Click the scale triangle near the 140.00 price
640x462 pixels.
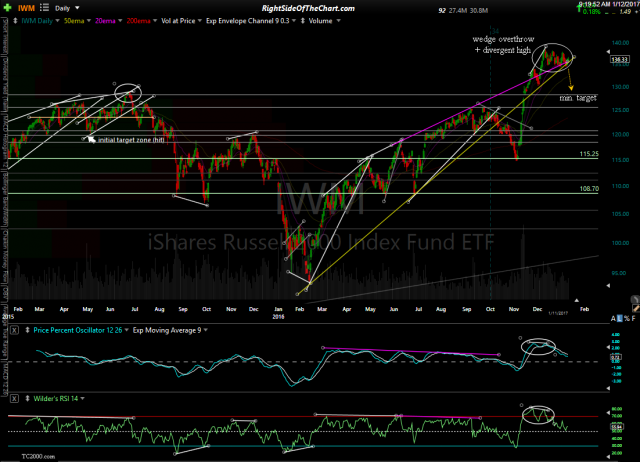(608, 52)
